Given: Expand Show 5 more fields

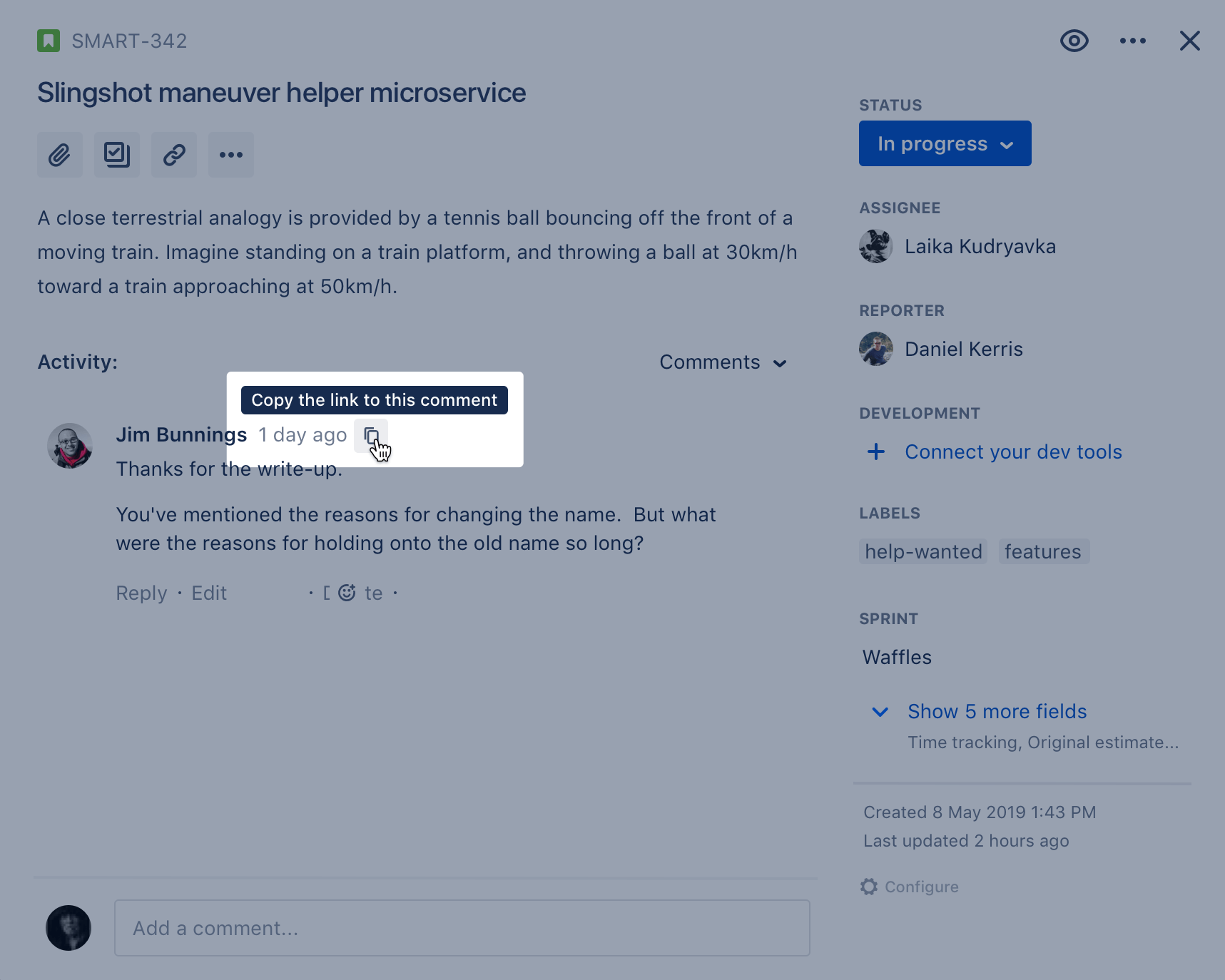Looking at the screenshot, I should 996,712.
